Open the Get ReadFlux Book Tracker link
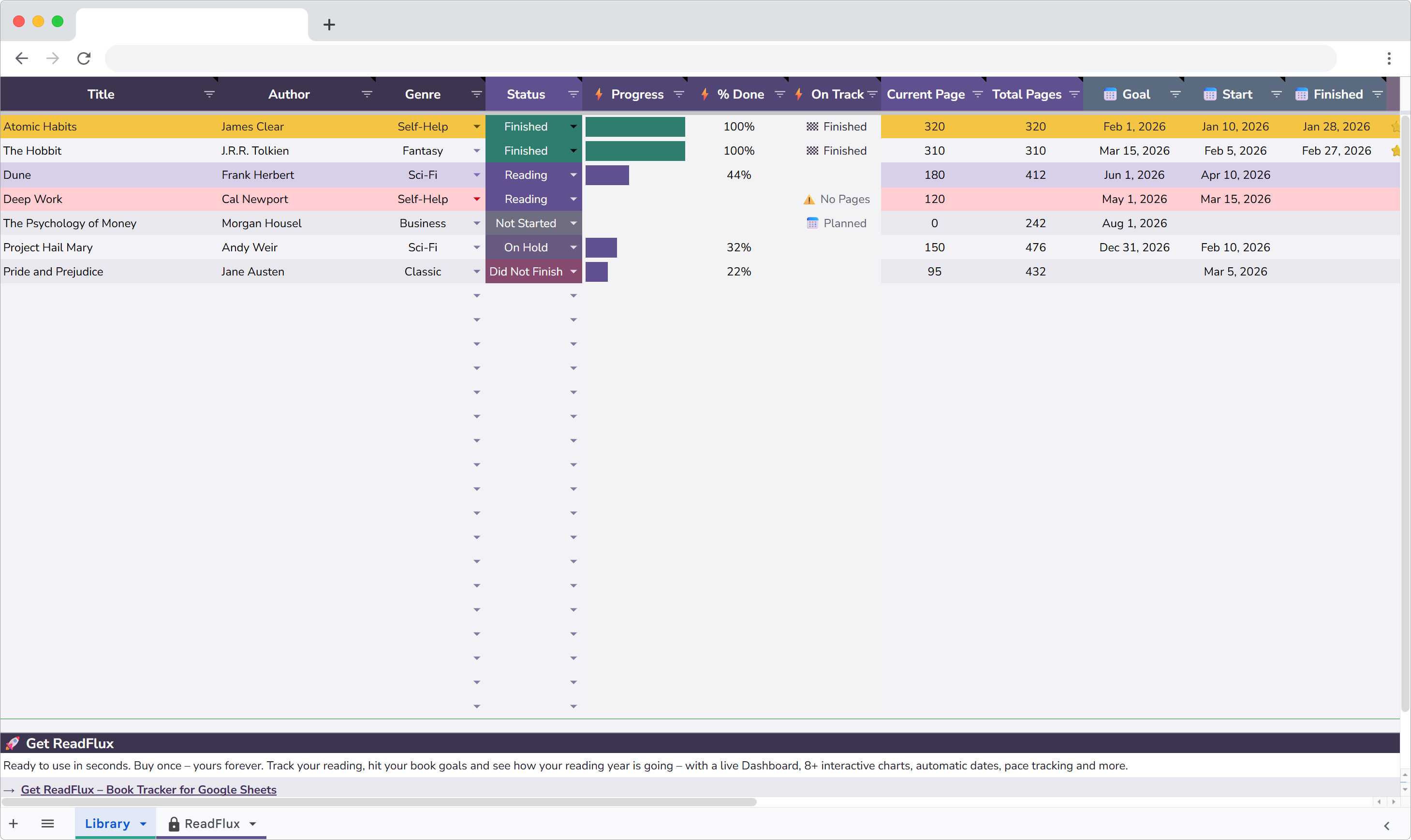1411x840 pixels. 148,790
